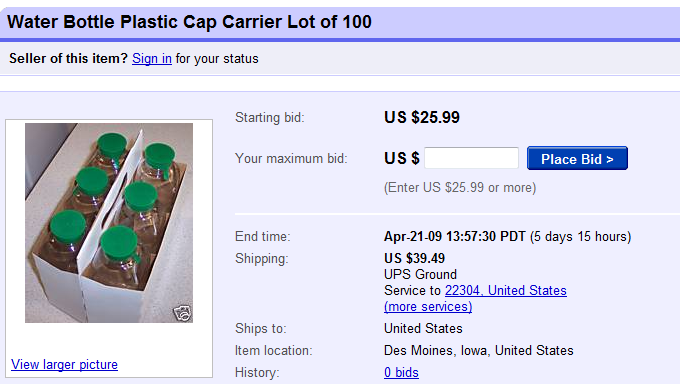This screenshot has width=680, height=384.
Task: Click the US $39.49 shipping cost
Action: 415,259
